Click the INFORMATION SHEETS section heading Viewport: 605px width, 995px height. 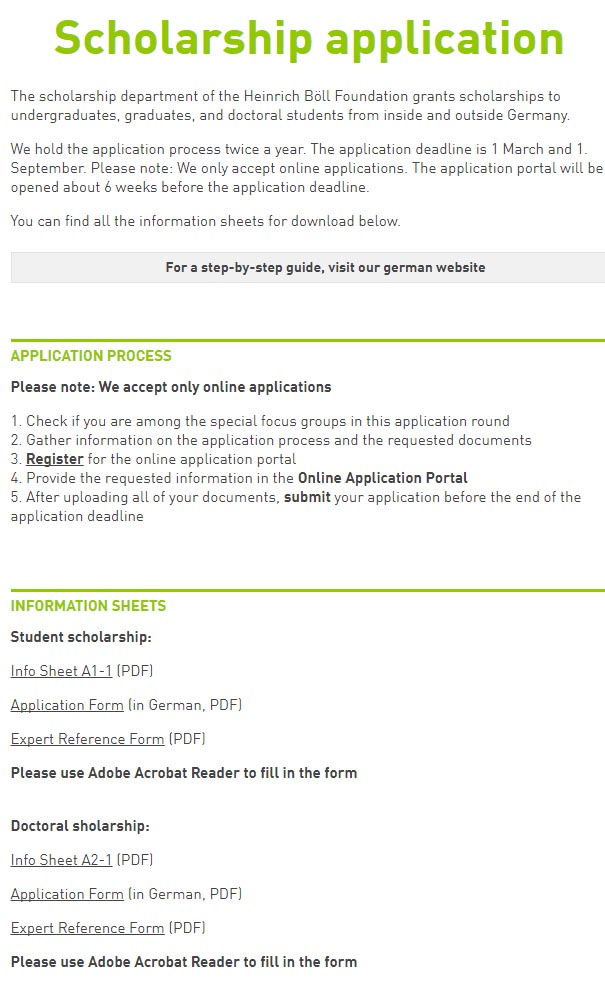pyautogui.click(x=88, y=605)
